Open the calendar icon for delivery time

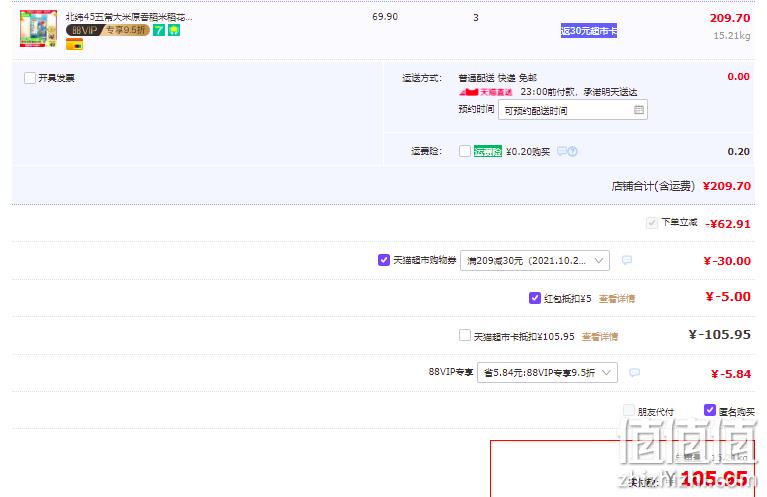[x=638, y=110]
